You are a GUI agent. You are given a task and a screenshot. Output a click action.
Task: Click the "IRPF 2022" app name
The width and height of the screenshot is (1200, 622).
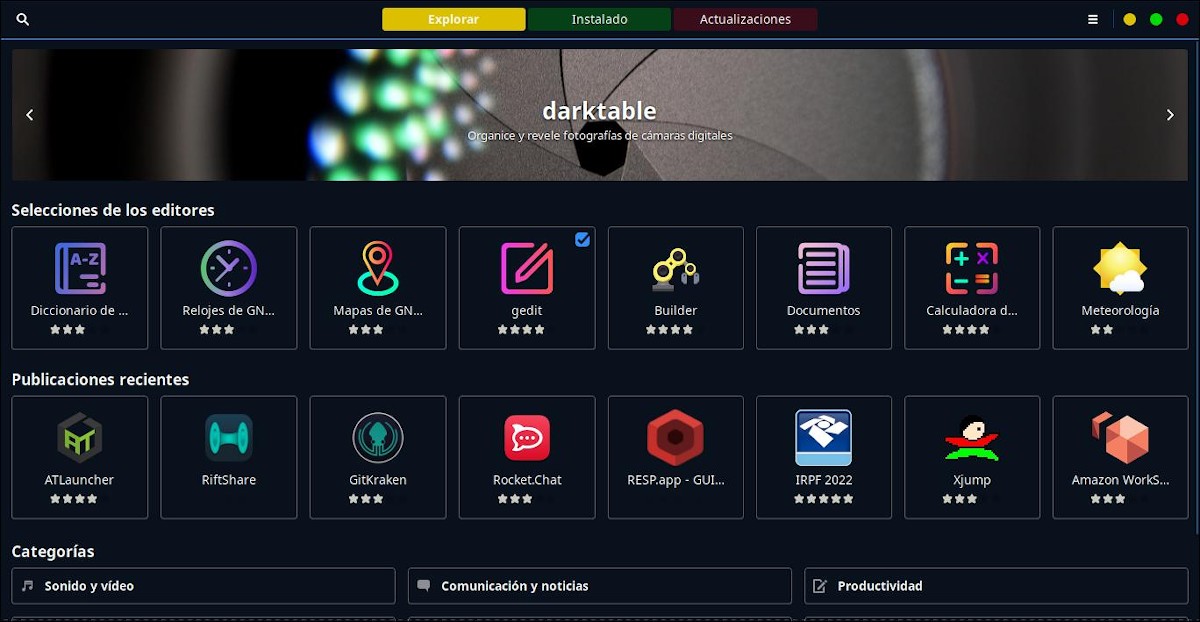[x=824, y=480]
